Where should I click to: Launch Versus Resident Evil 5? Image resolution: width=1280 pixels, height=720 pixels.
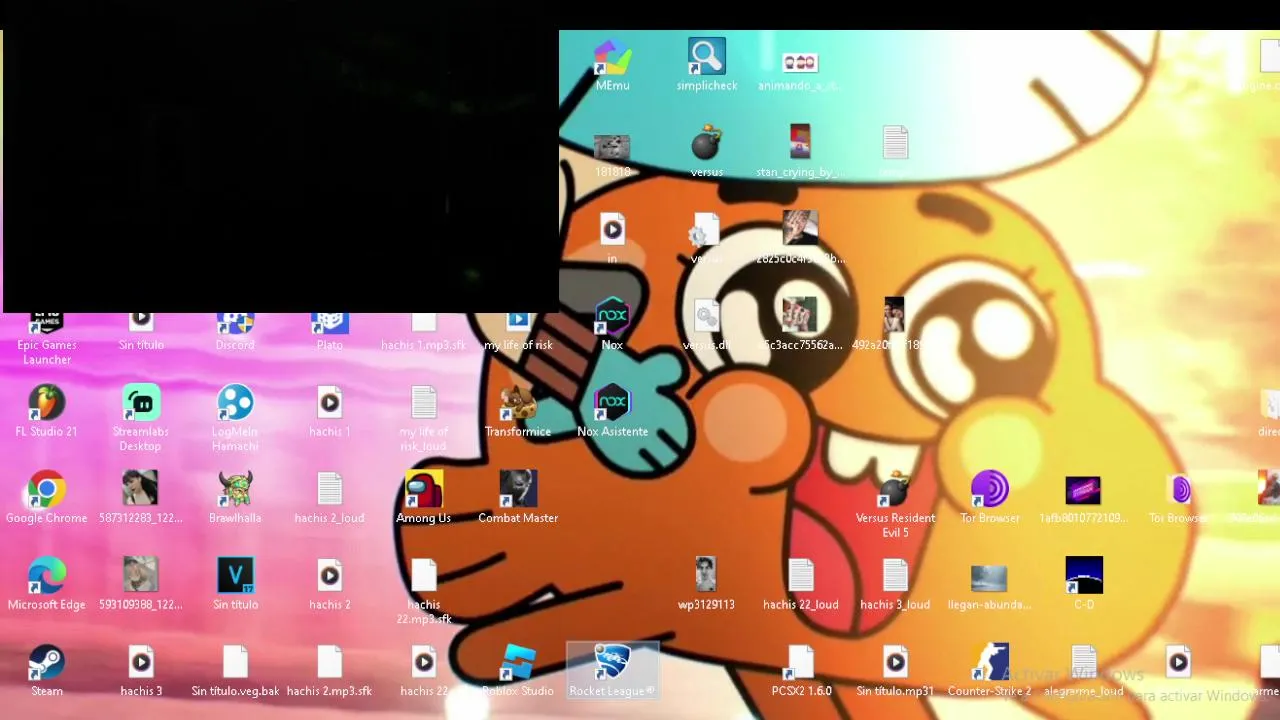pos(895,504)
